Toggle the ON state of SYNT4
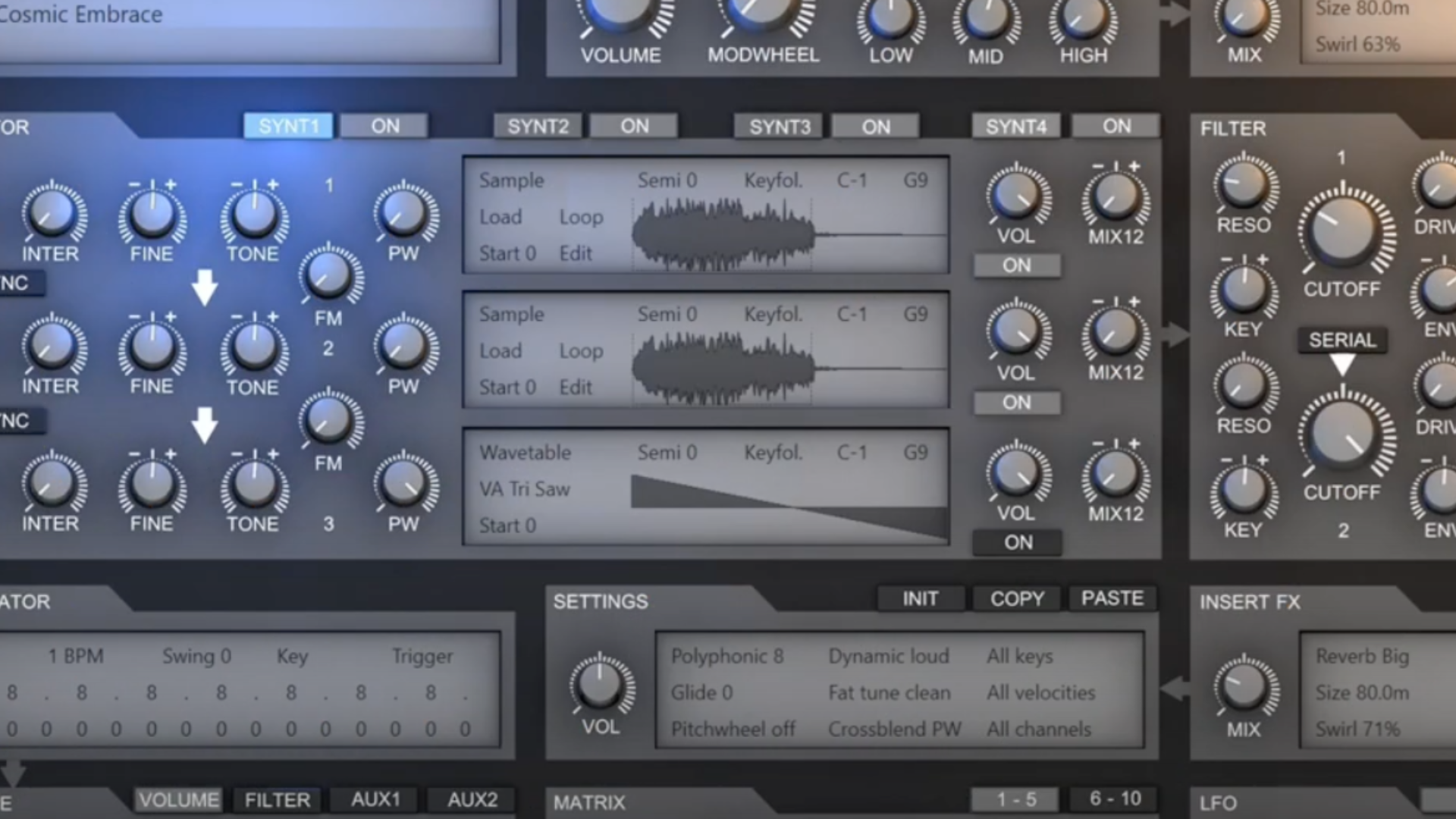Viewport: 1456px width, 819px height. point(1115,126)
